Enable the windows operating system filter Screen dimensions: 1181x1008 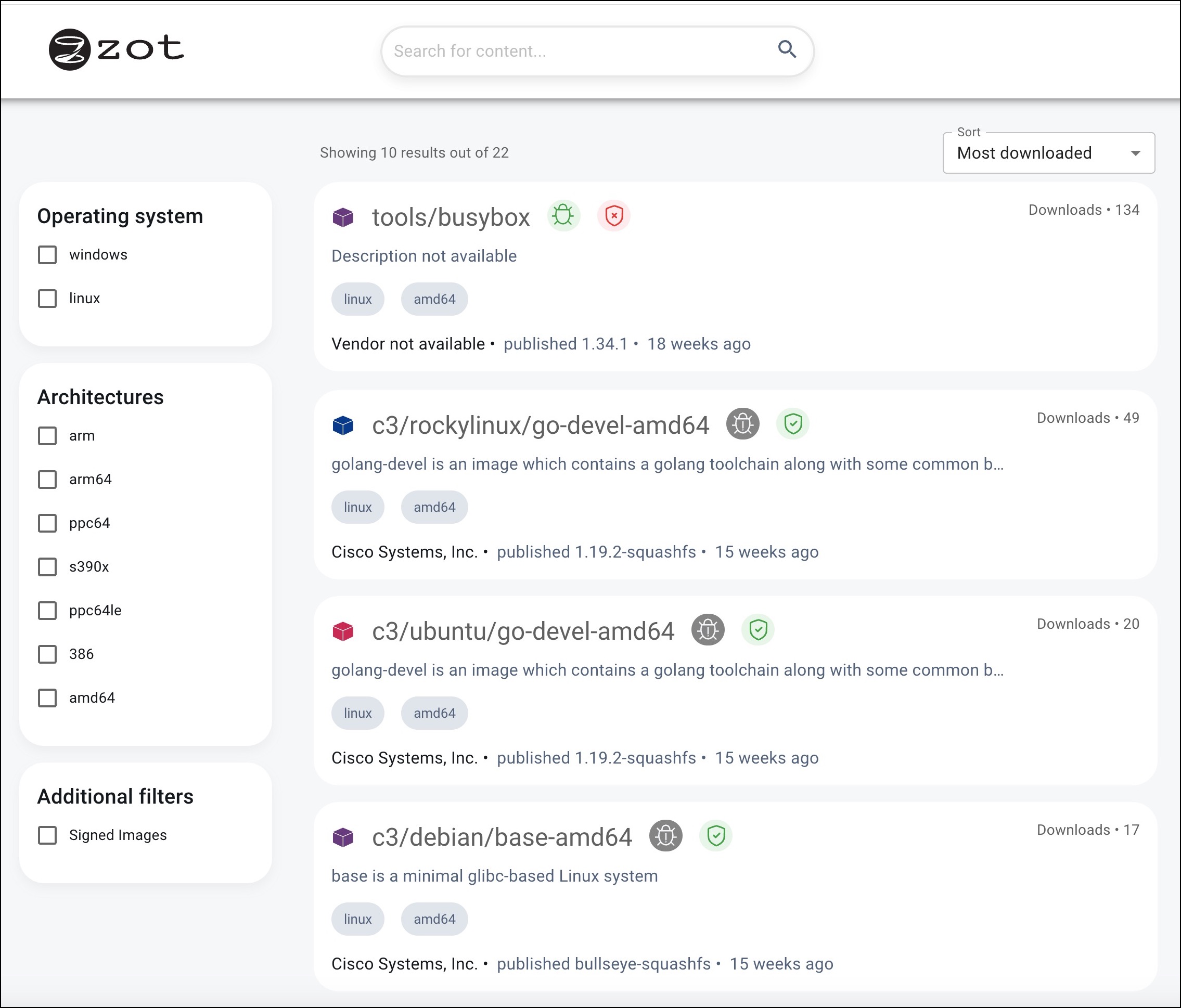[47, 255]
